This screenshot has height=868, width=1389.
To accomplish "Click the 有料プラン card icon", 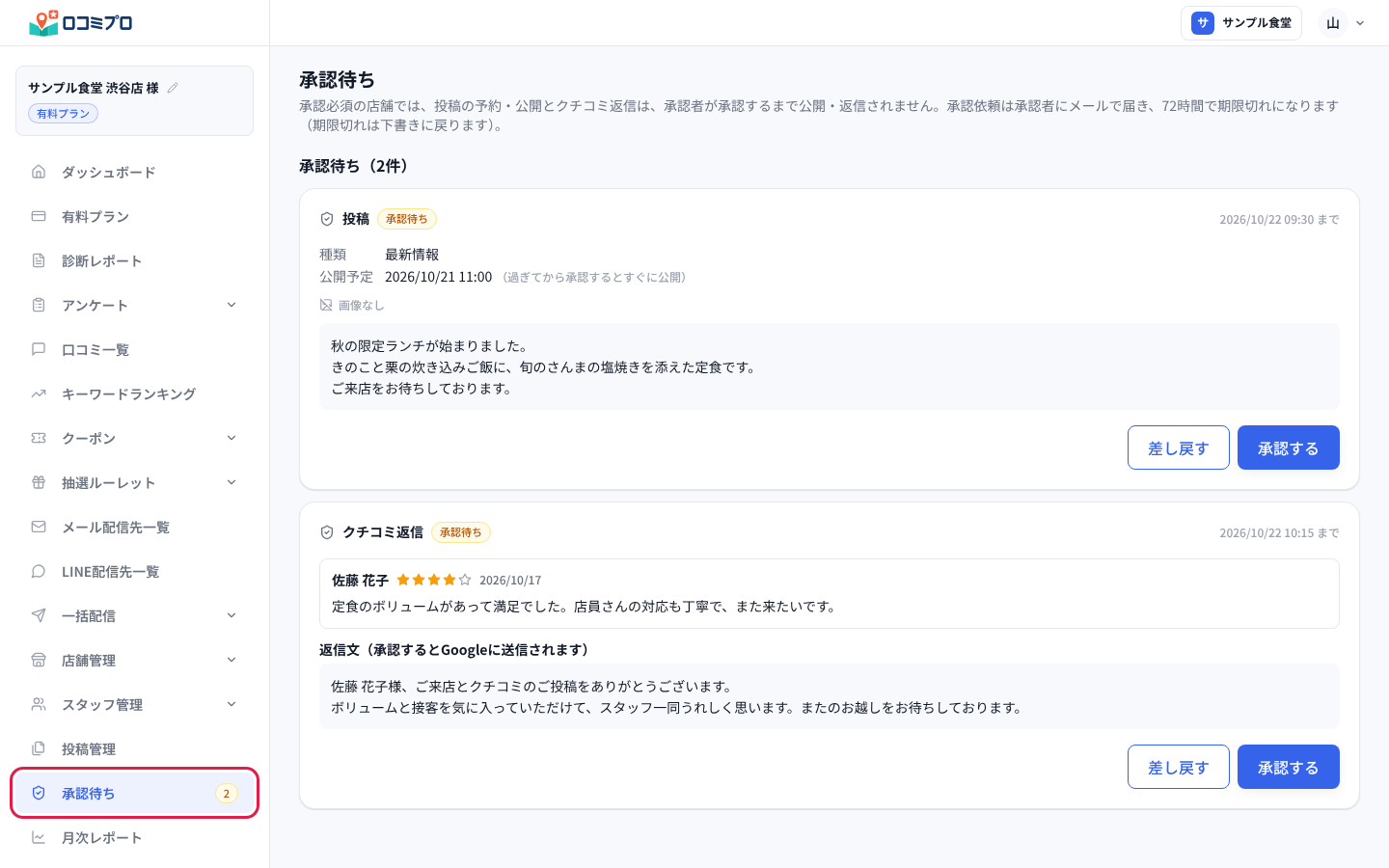I will (x=39, y=216).
